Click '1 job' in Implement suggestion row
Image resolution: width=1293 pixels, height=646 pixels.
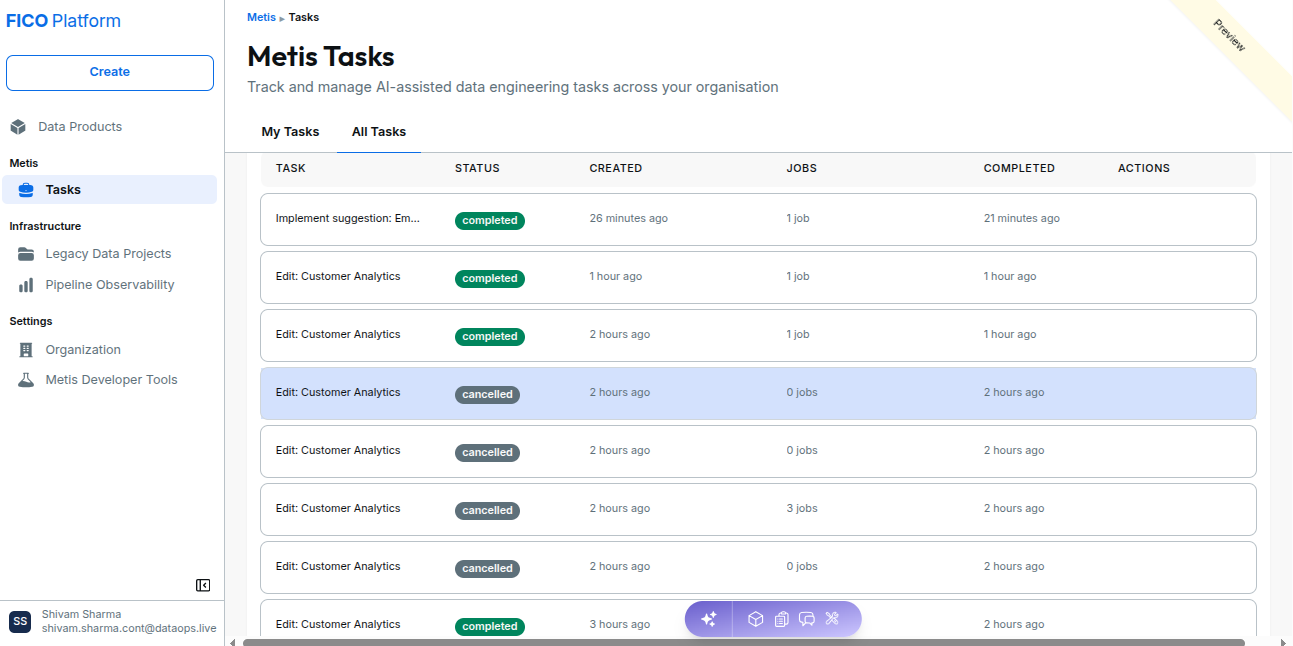(798, 218)
